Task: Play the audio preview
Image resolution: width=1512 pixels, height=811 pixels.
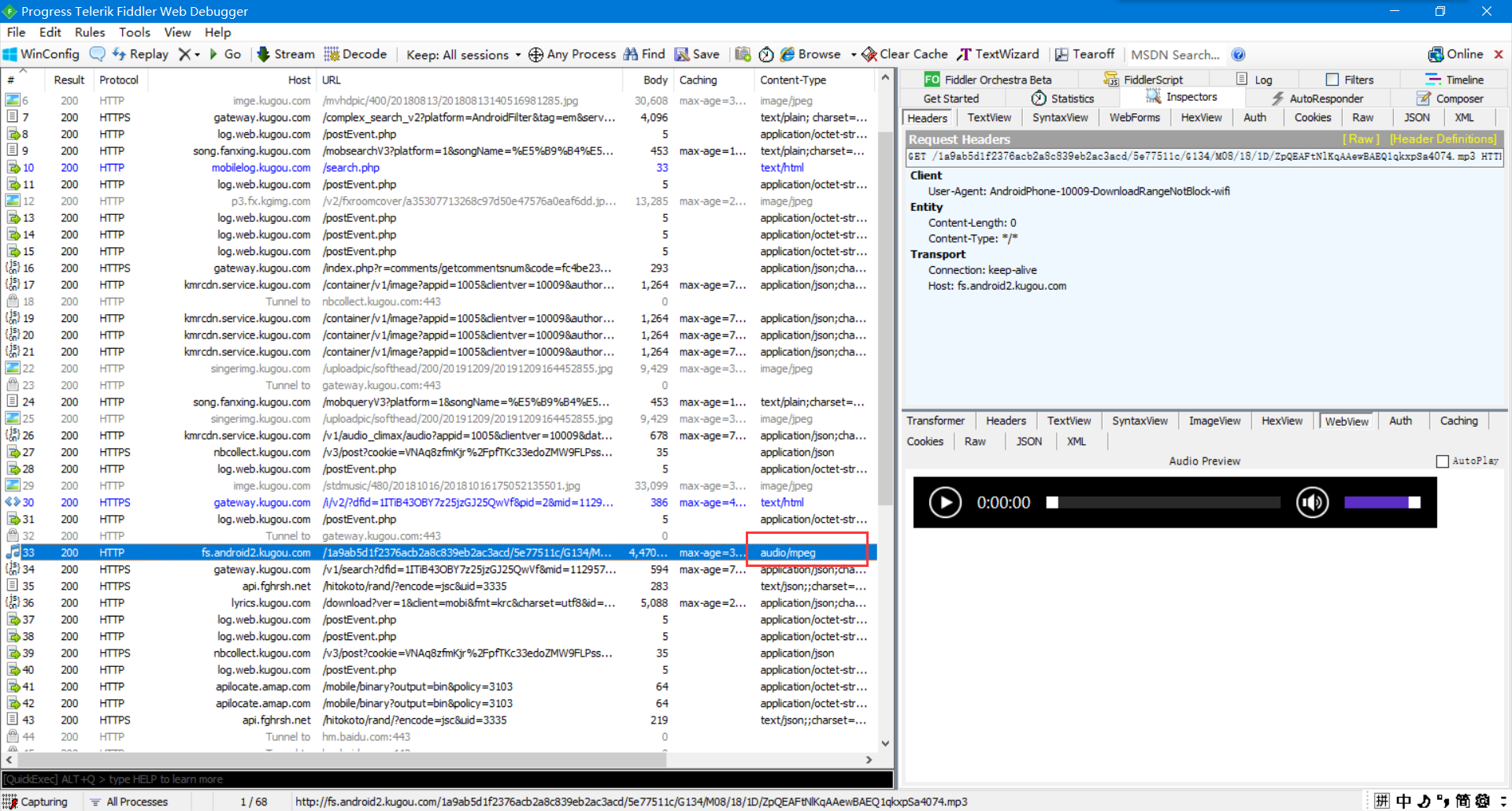Action: coord(945,502)
